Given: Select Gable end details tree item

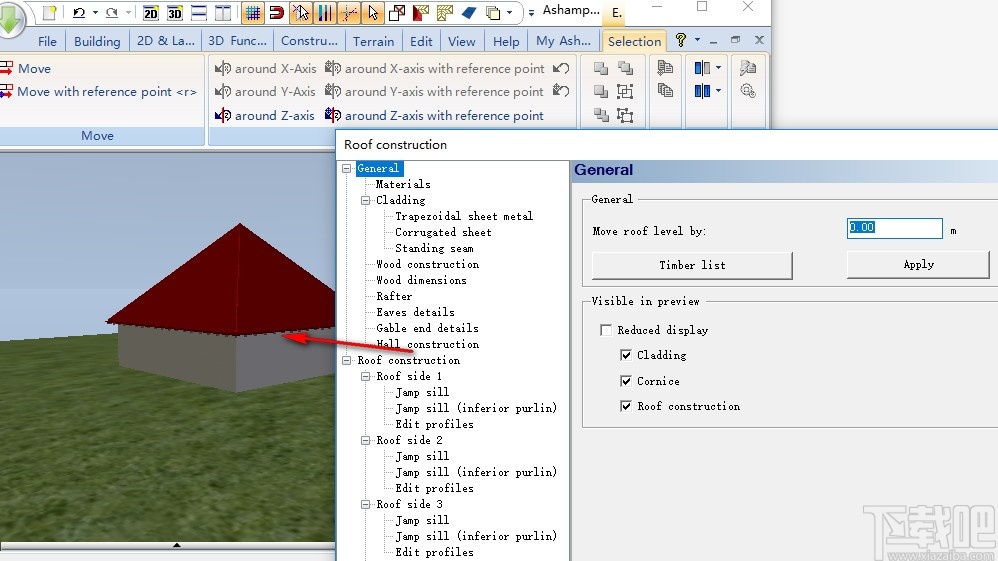Looking at the screenshot, I should click(x=427, y=328).
